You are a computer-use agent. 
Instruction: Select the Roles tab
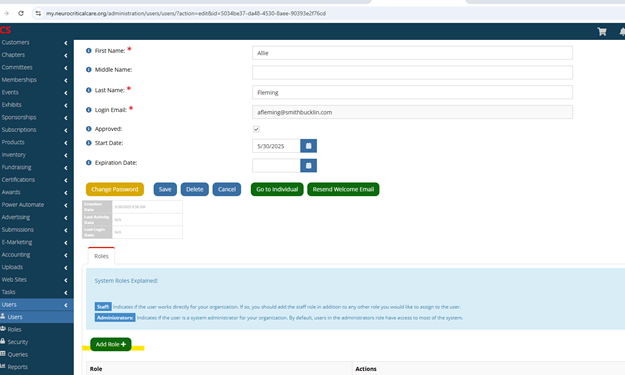pyautogui.click(x=101, y=256)
